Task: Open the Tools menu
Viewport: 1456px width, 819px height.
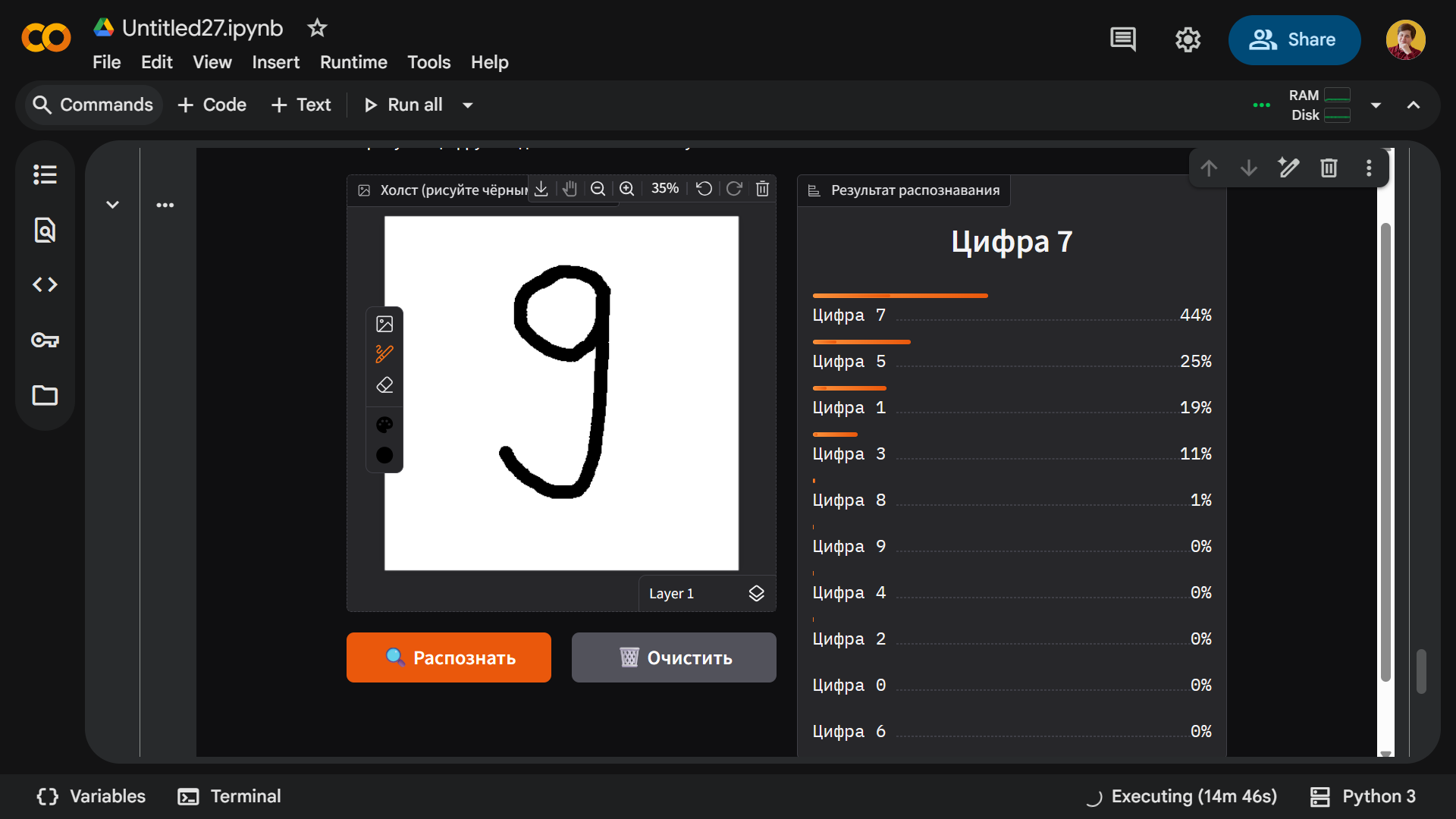Action: coord(428,62)
